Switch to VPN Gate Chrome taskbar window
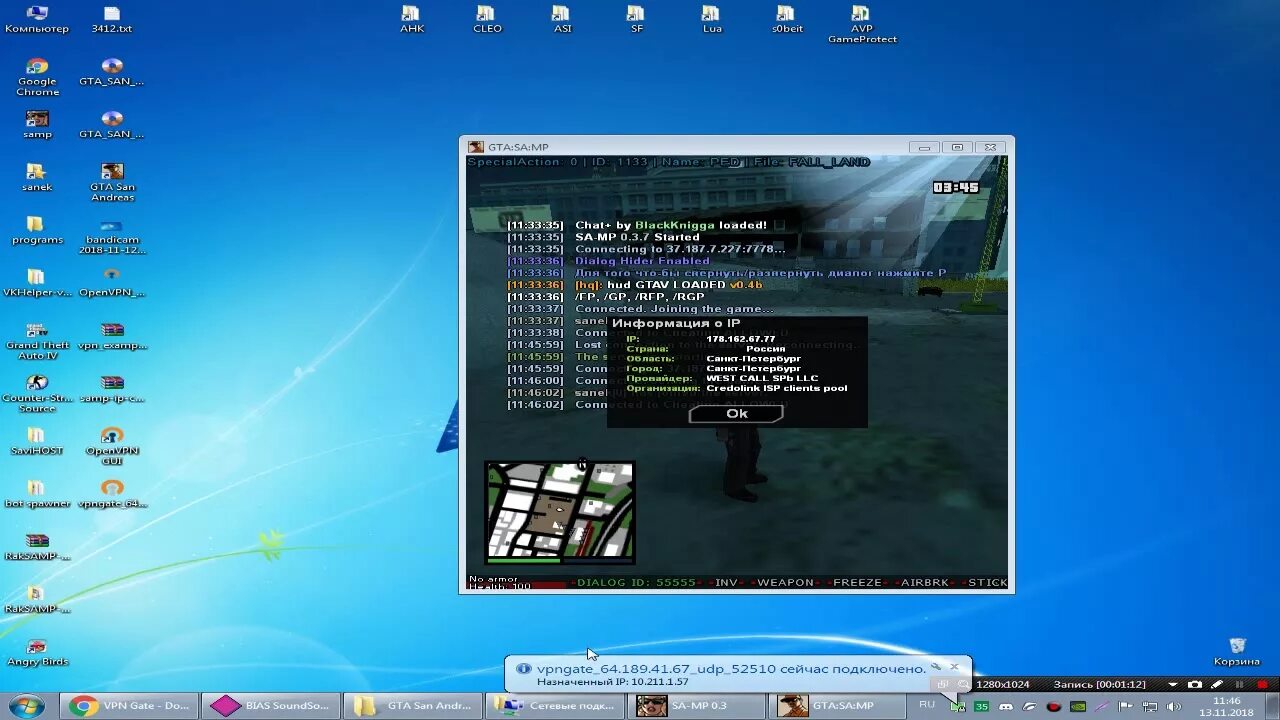Image resolution: width=1280 pixels, height=720 pixels. (129, 705)
